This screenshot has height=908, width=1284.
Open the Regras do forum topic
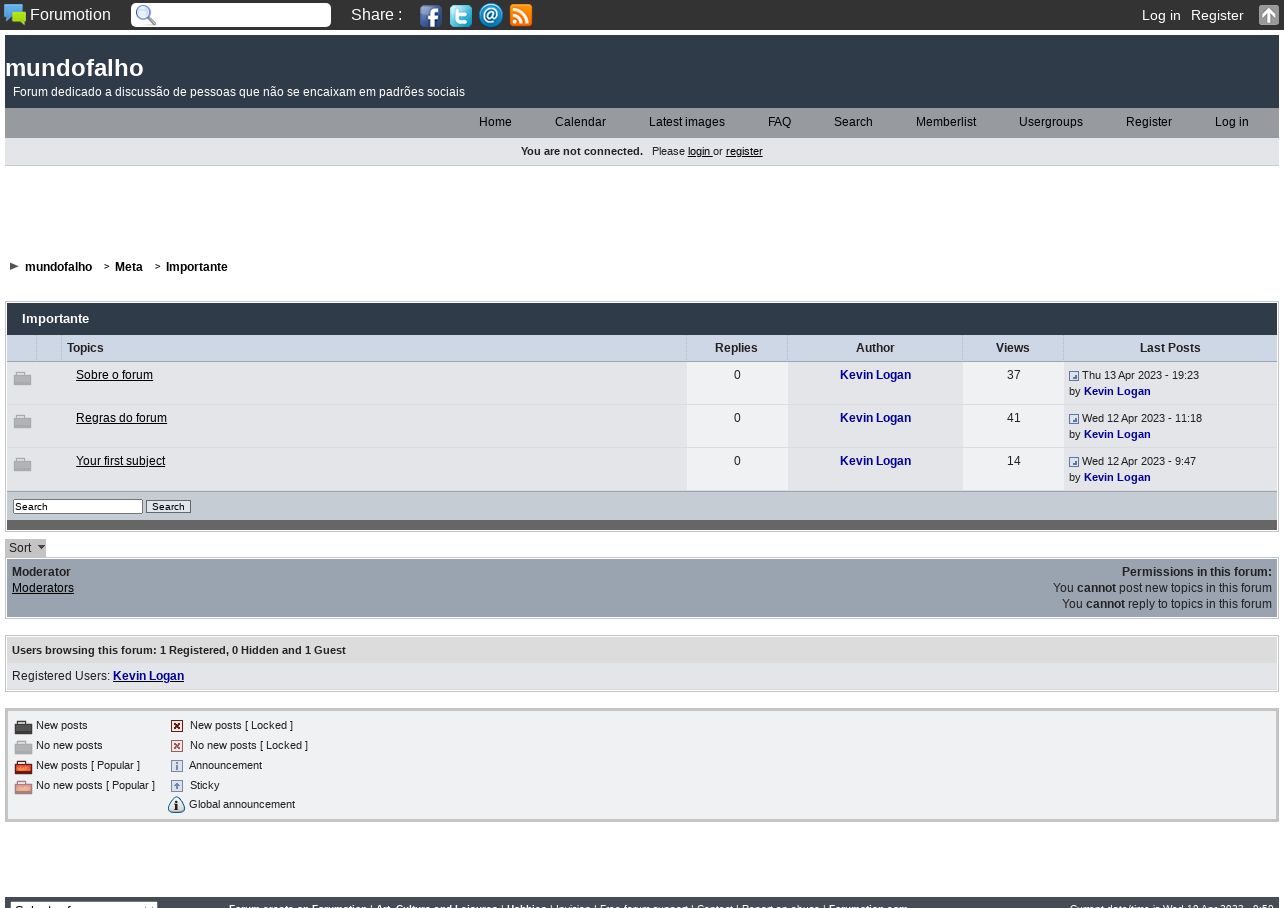coord(121,418)
